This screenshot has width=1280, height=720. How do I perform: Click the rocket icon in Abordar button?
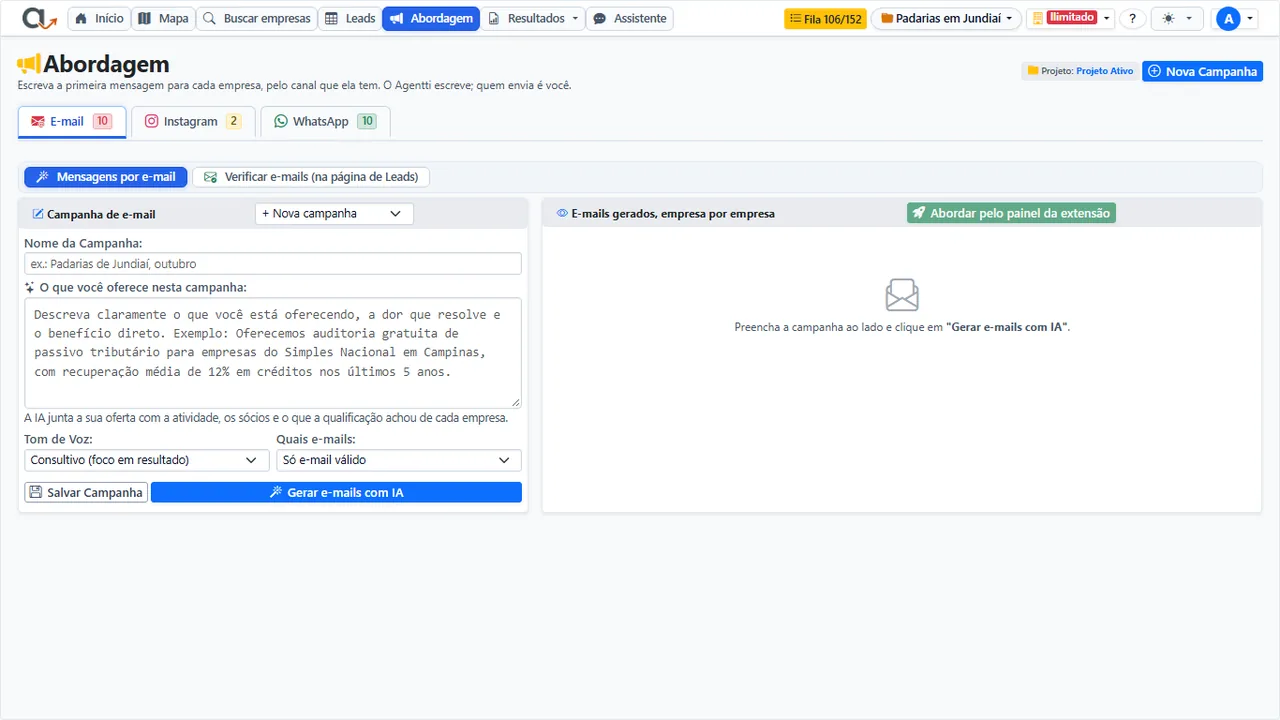coord(919,213)
